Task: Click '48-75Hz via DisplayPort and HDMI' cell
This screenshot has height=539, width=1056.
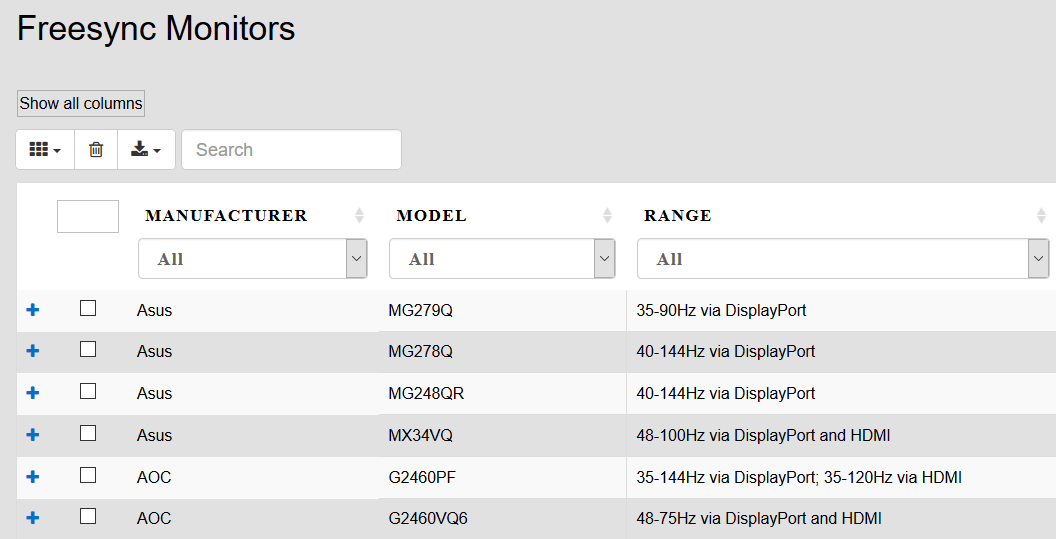Action: pyautogui.click(x=759, y=519)
